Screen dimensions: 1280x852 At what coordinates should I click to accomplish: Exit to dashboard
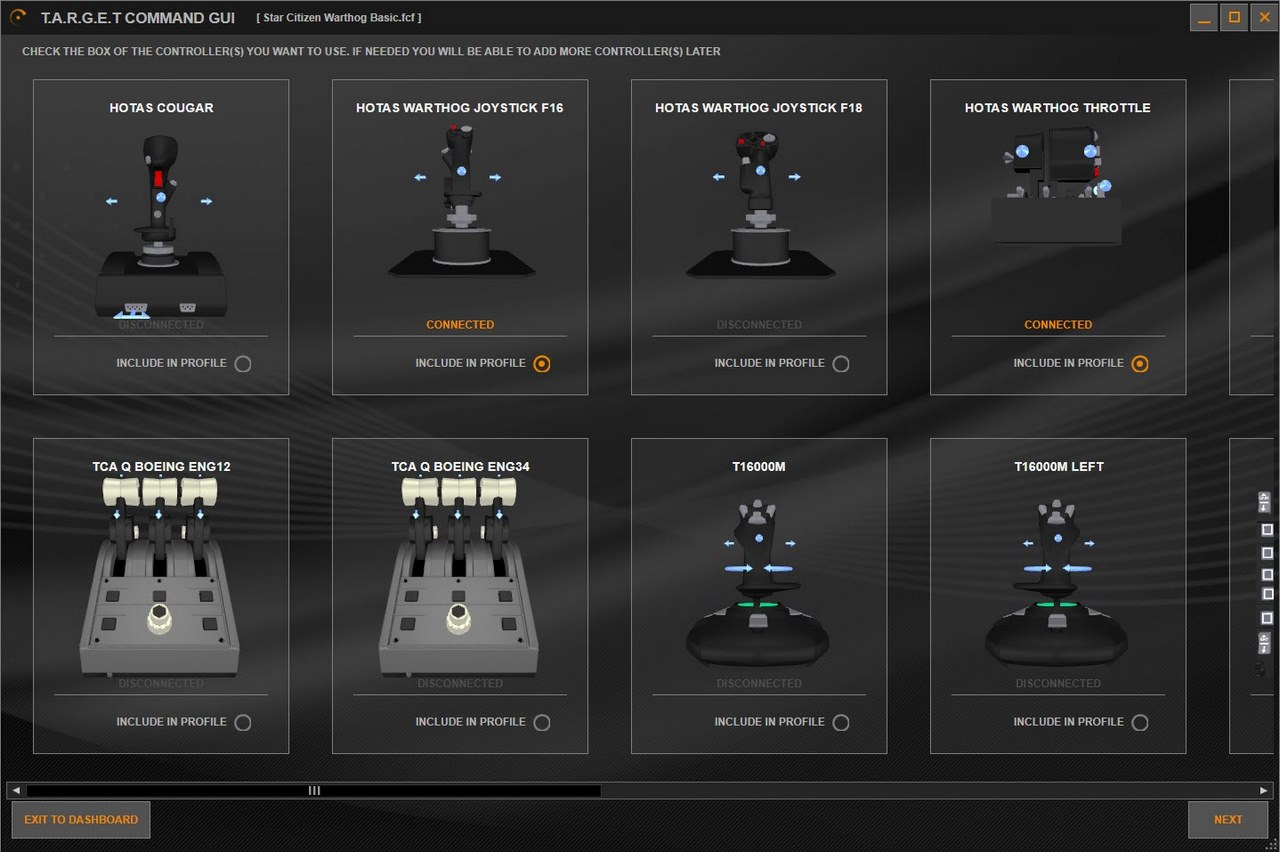click(81, 820)
